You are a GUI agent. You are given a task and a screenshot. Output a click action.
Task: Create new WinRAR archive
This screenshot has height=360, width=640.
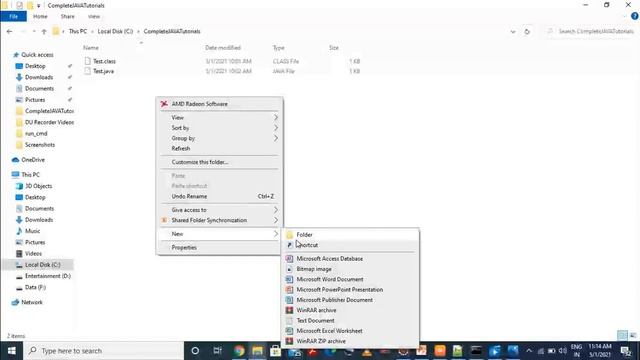click(x=350, y=310)
